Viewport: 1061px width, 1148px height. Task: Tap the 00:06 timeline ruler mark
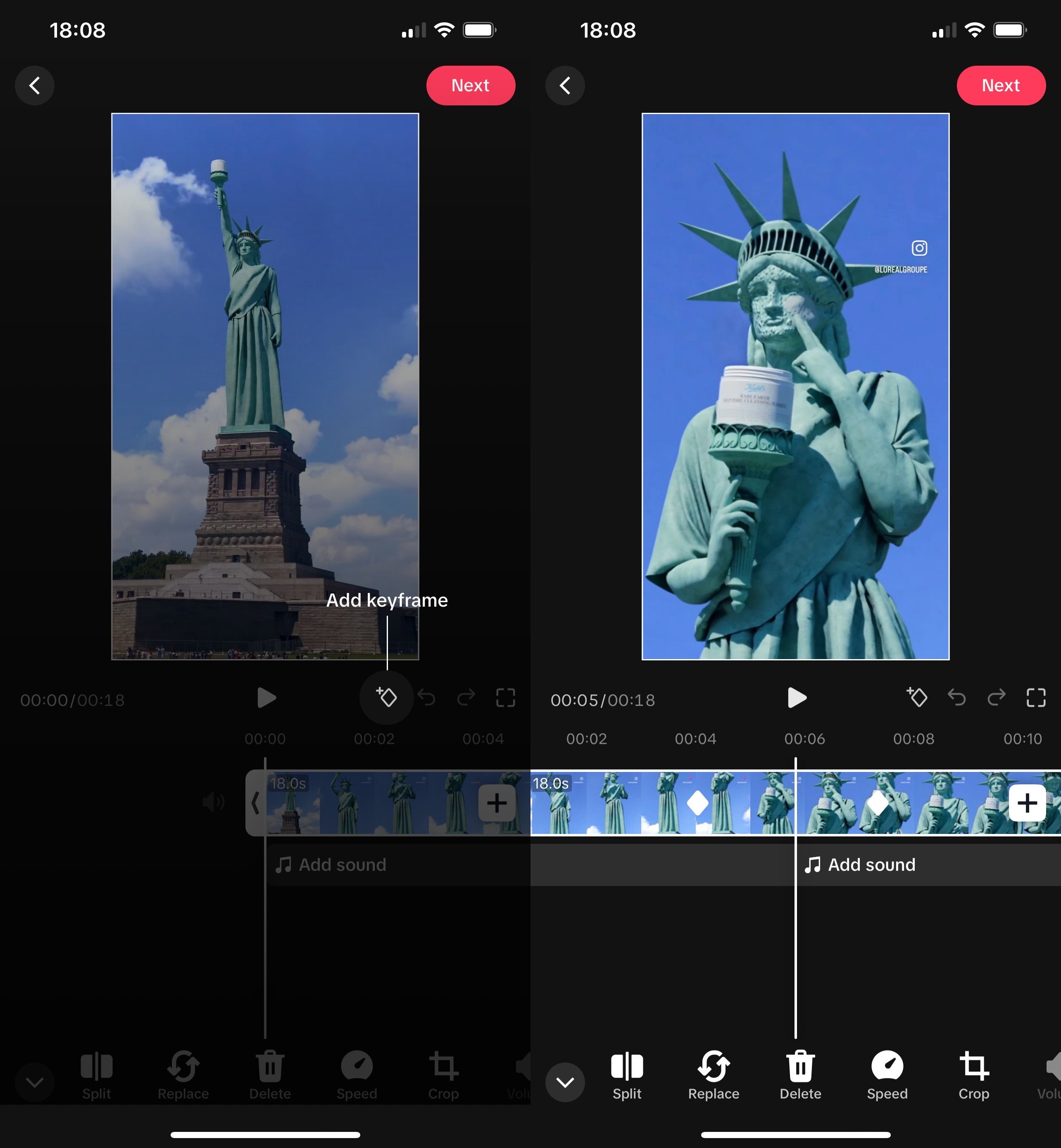tap(804, 738)
